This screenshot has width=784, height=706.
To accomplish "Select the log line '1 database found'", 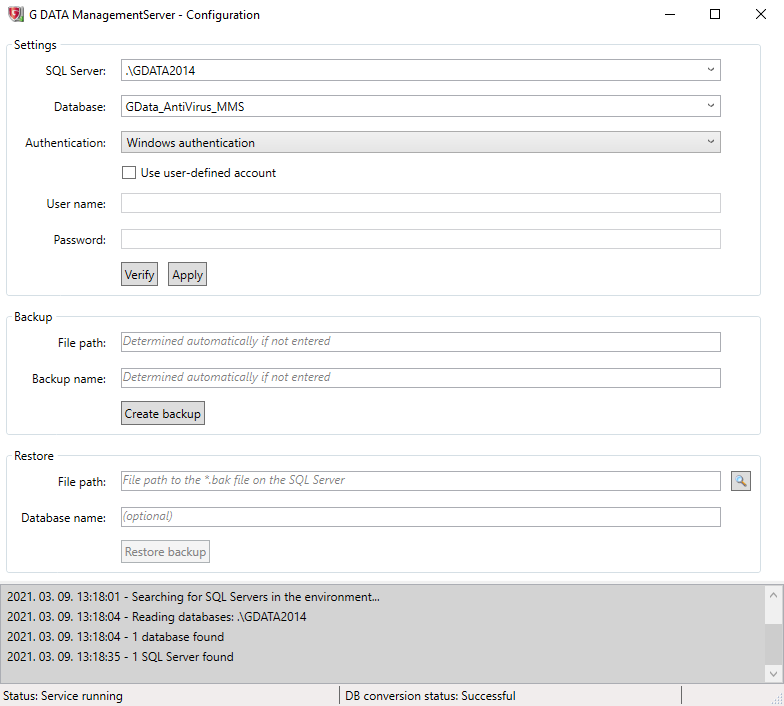I will [x=116, y=636].
